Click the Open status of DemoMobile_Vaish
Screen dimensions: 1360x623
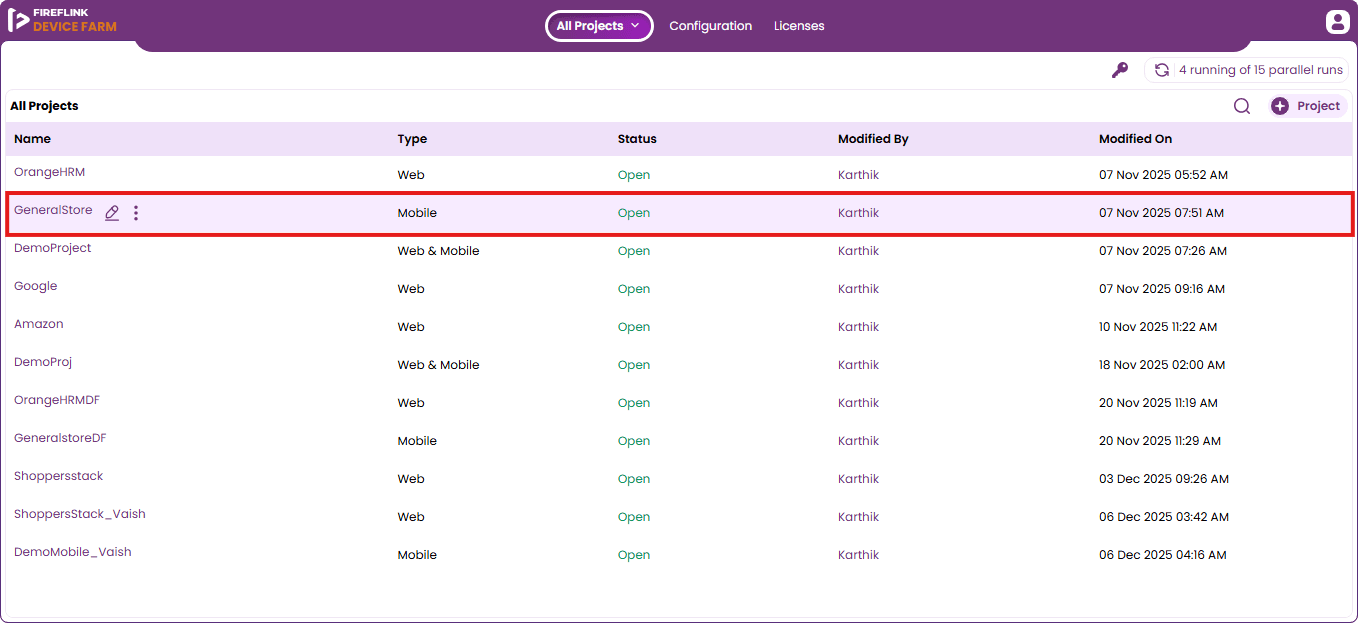pos(634,555)
